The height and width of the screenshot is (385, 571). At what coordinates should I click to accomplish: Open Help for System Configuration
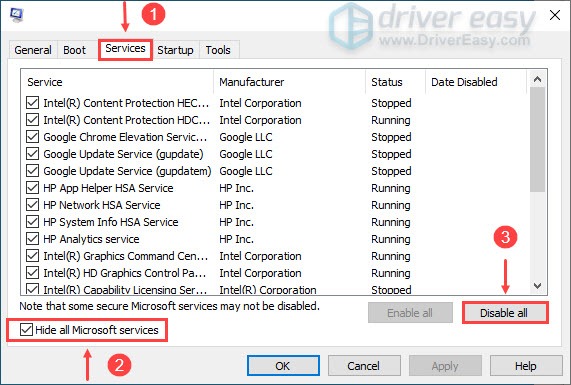click(x=526, y=366)
